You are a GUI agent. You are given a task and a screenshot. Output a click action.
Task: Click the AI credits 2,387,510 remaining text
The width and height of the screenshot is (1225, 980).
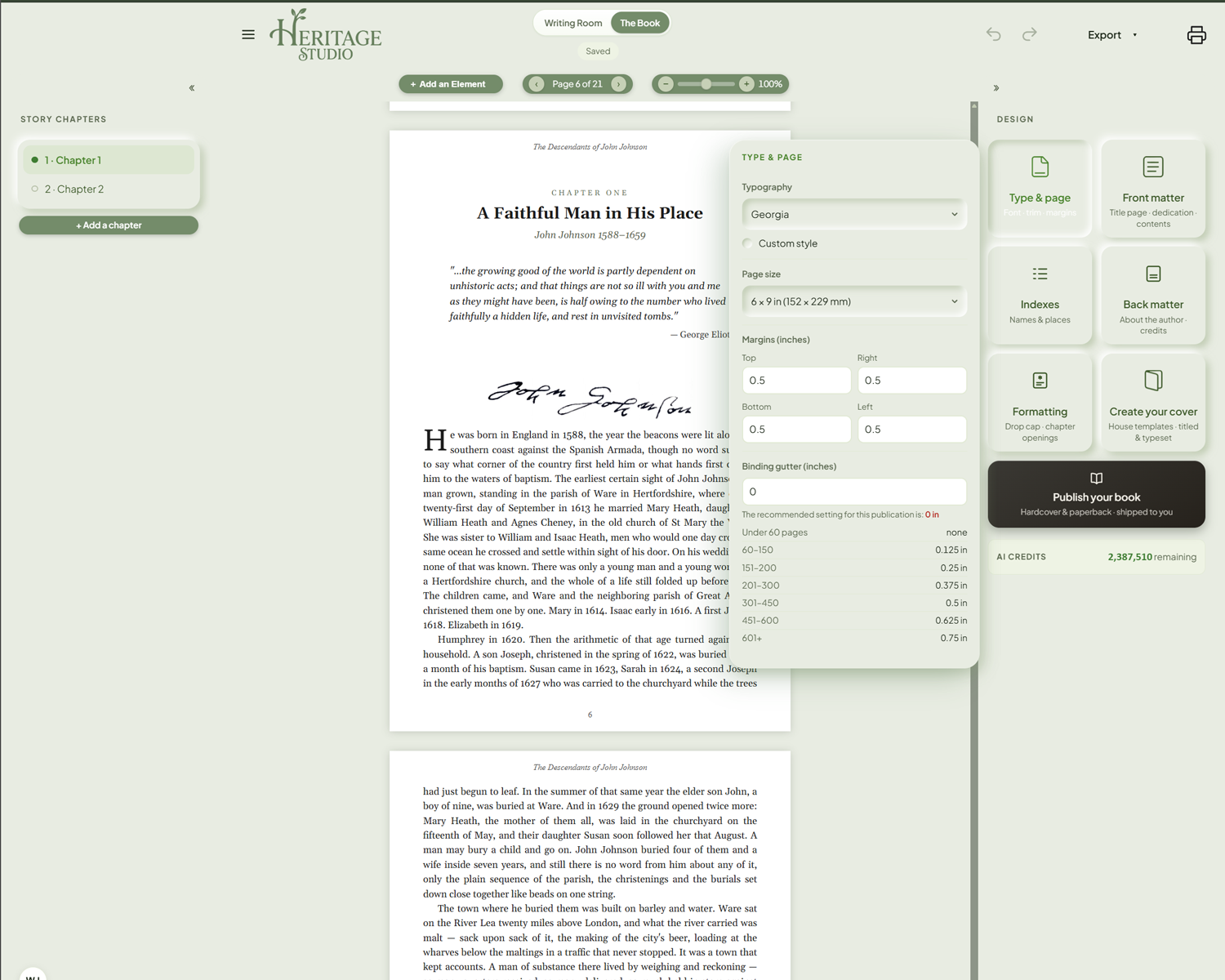(1151, 557)
